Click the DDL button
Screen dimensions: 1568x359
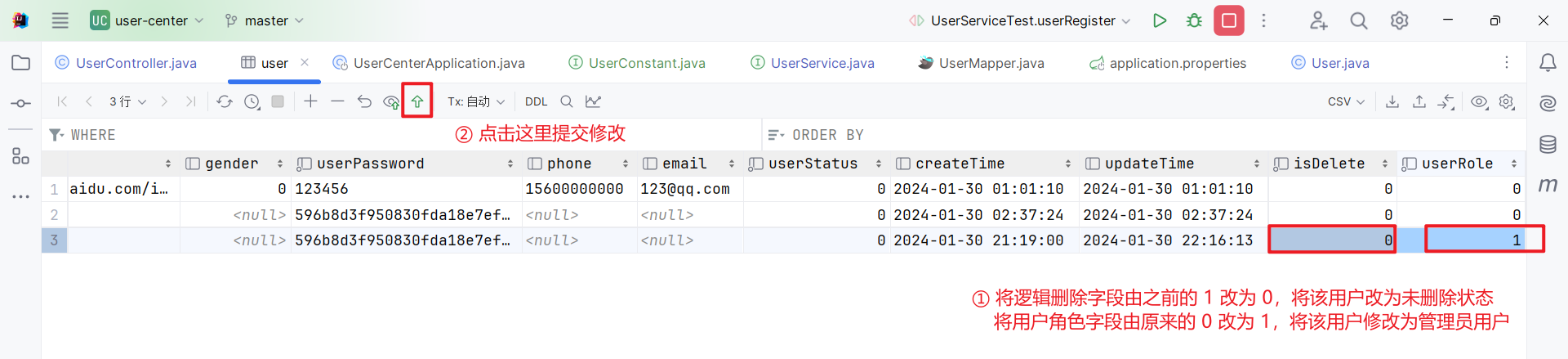(x=536, y=101)
